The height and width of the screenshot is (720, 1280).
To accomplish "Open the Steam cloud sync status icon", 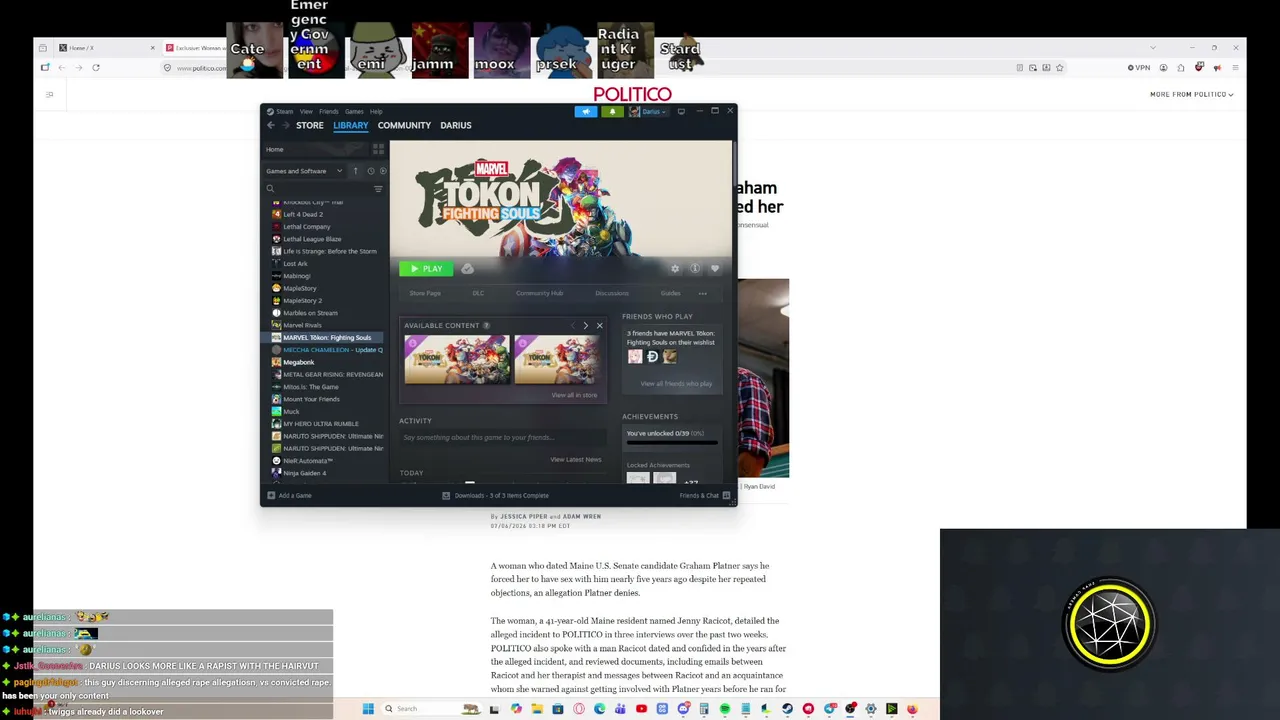I will (467, 269).
